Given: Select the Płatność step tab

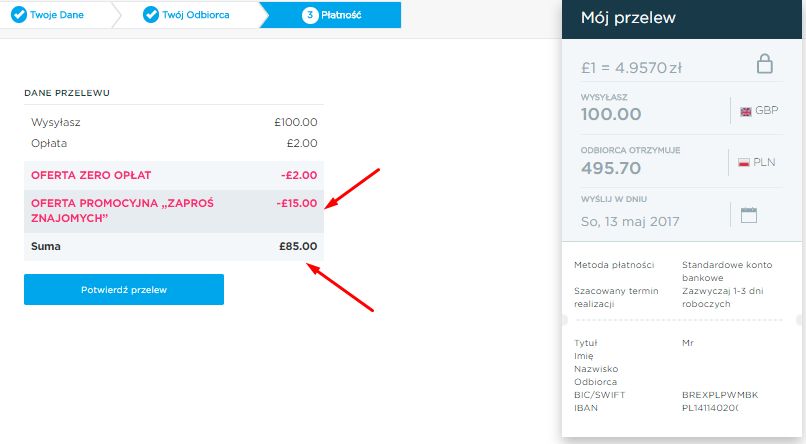Looking at the screenshot, I should point(332,15).
